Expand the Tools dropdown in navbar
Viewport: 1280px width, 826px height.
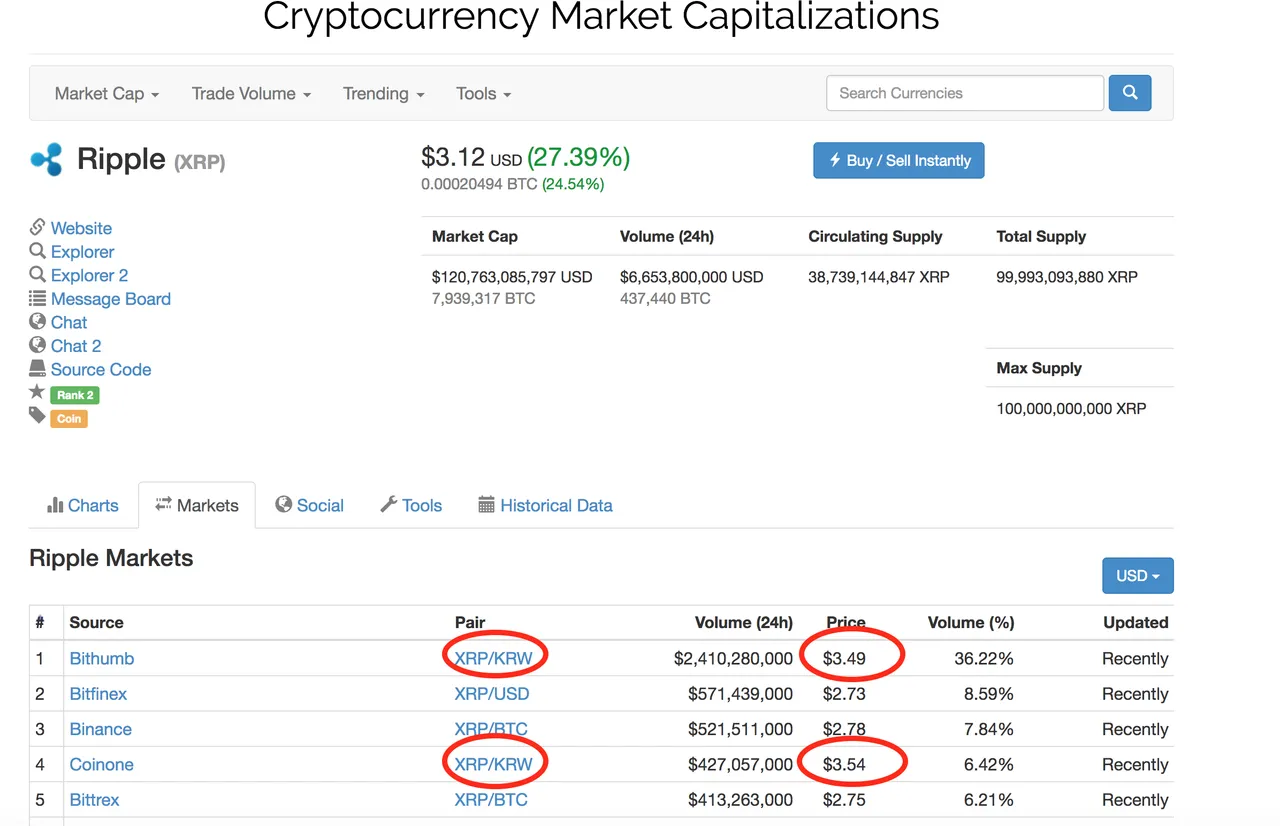[484, 93]
